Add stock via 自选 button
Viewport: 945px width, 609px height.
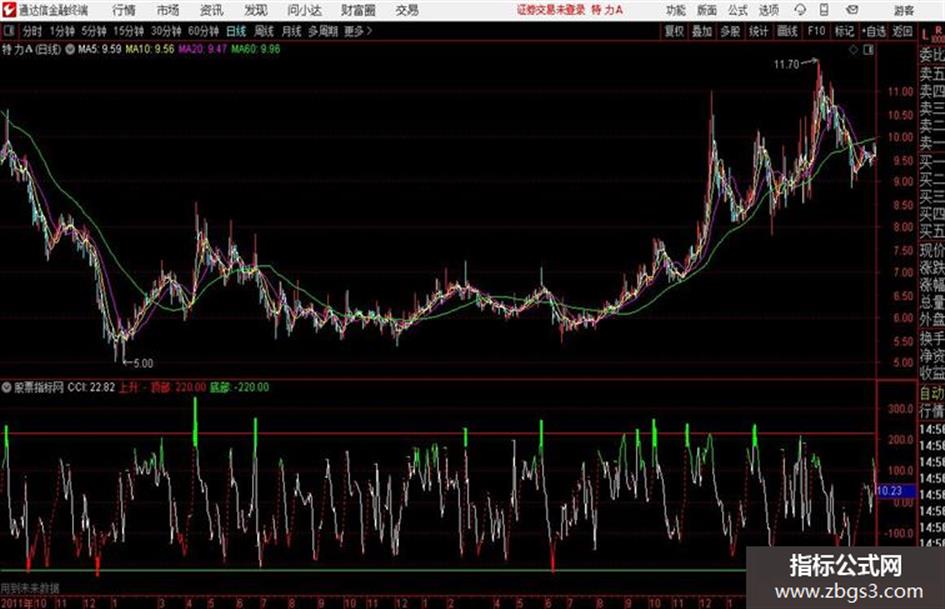874,31
